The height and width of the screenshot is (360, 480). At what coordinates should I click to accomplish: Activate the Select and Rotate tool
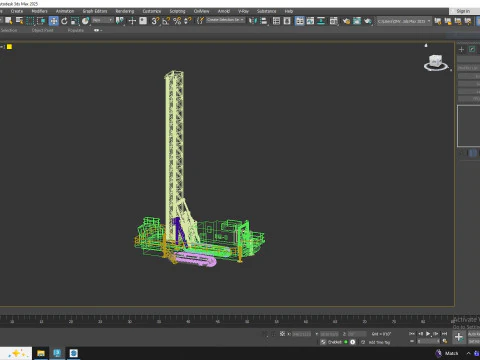click(x=64, y=21)
